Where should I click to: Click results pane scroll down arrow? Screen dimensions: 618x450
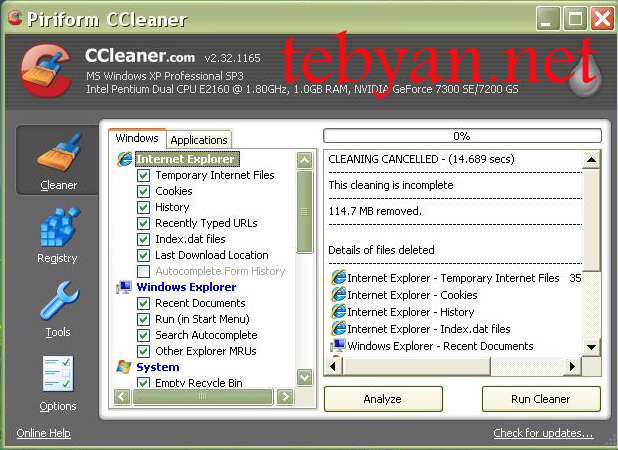click(x=591, y=347)
